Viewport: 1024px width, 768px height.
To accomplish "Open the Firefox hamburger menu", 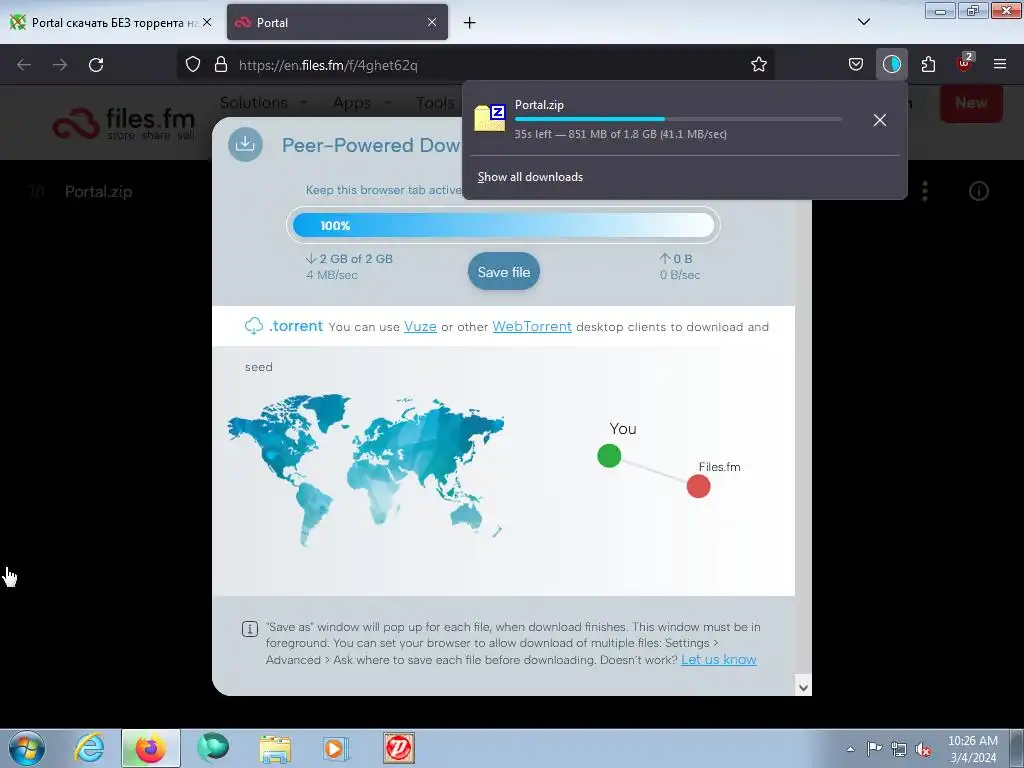I will tap(999, 65).
